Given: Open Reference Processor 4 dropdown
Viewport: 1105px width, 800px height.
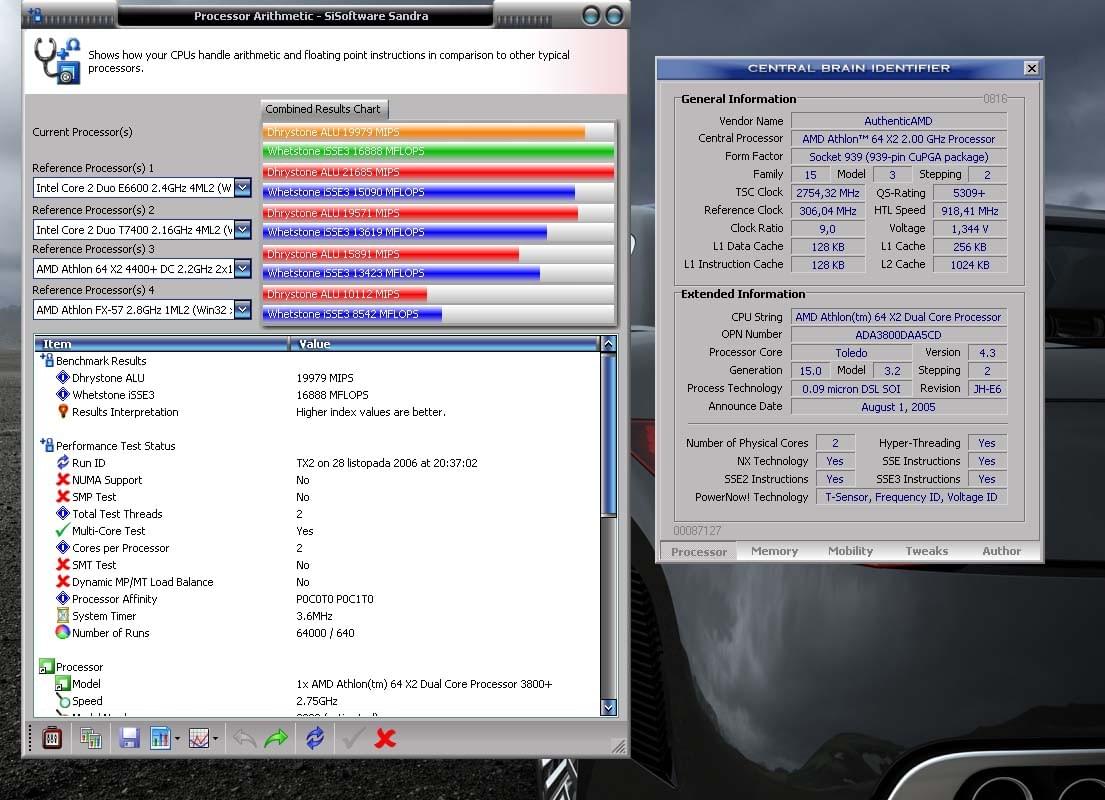Looking at the screenshot, I should click(242, 309).
